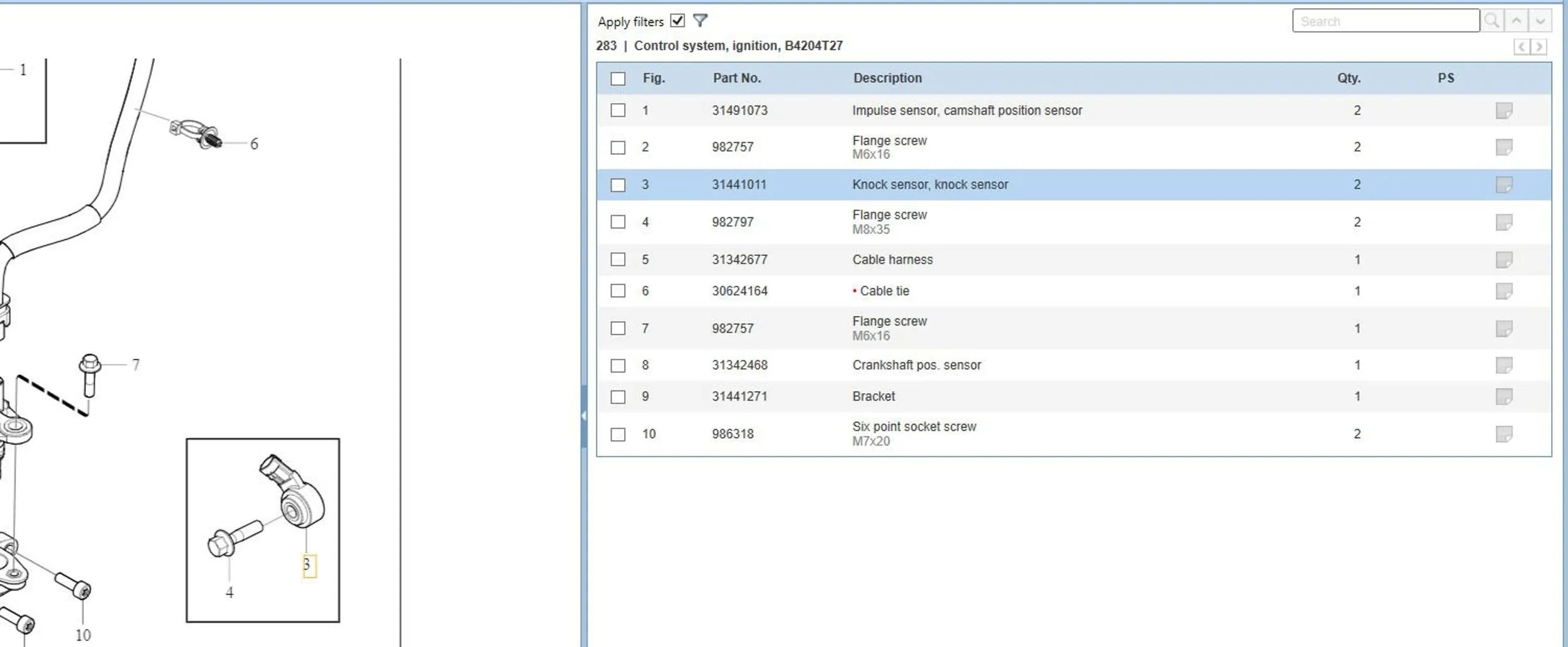Select checkbox for Cable tie row

(x=618, y=291)
